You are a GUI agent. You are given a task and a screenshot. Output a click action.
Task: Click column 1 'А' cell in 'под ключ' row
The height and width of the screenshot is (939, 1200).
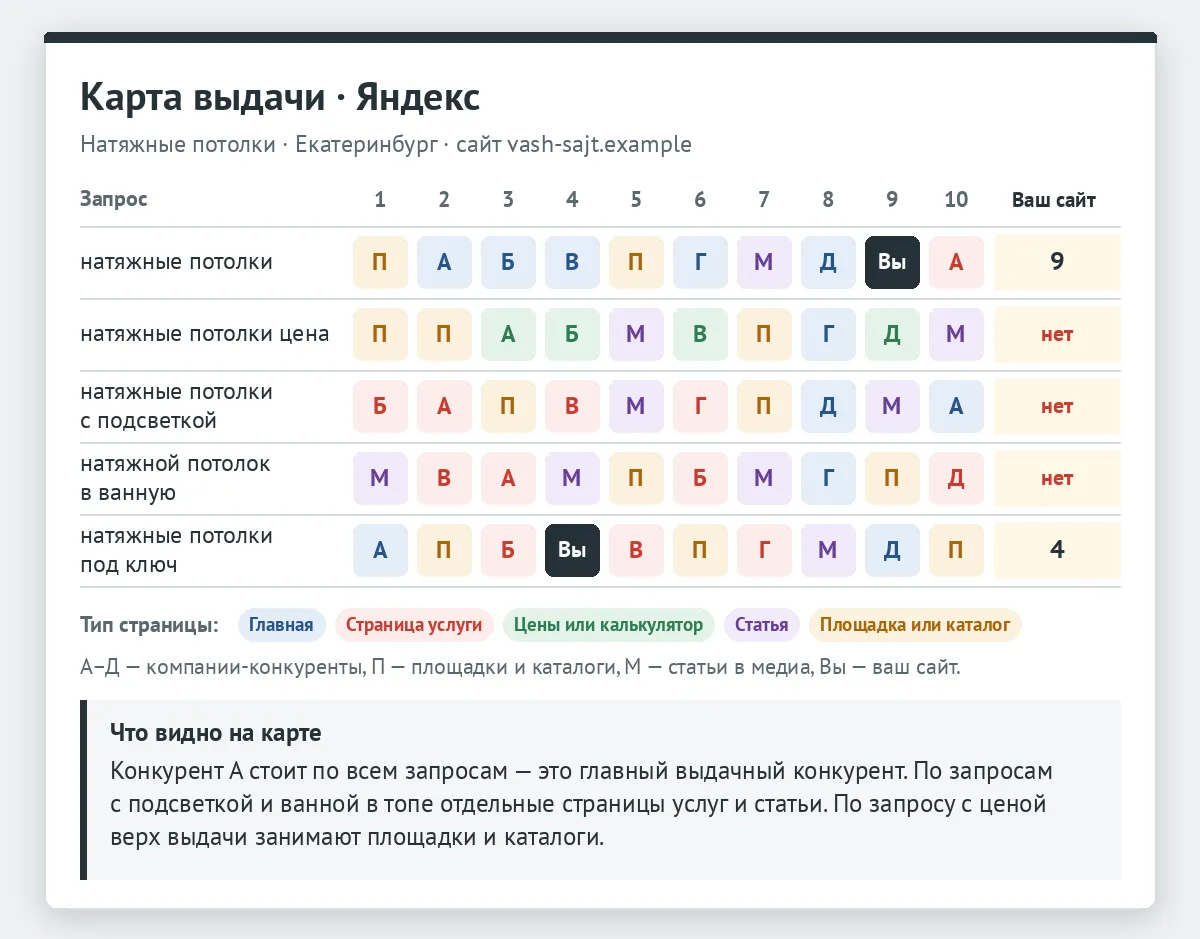380,551
